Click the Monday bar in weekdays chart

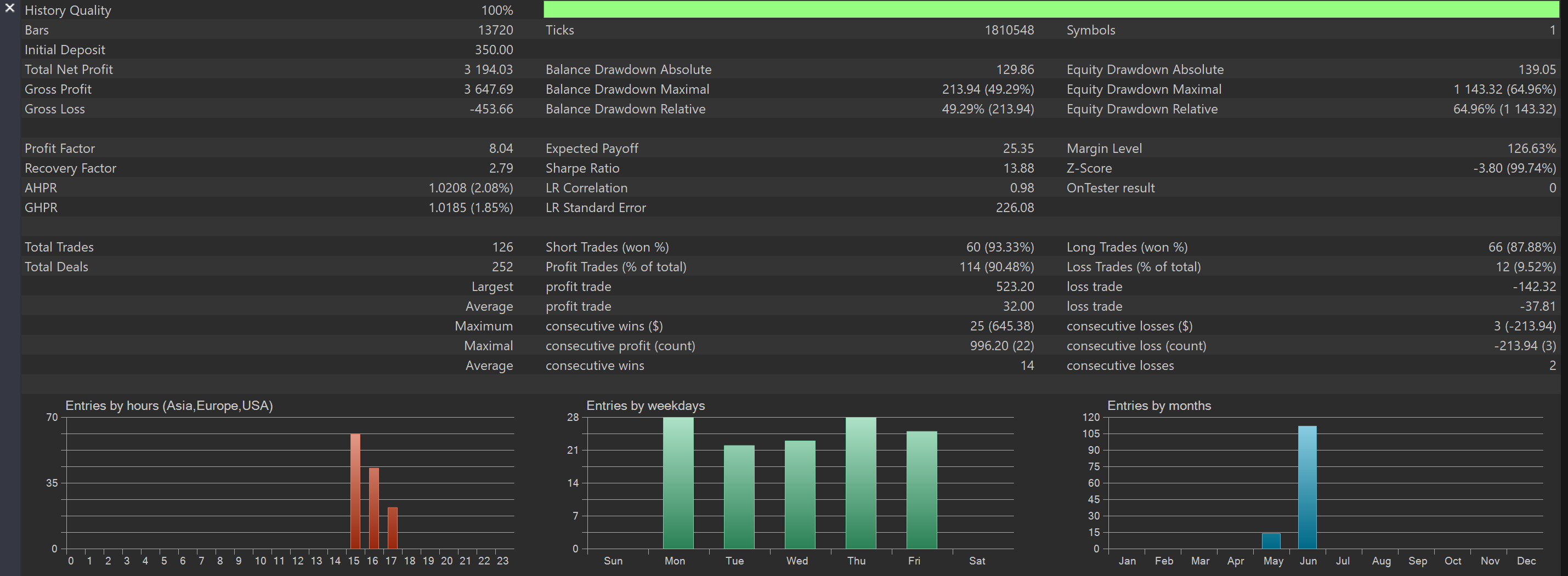[x=678, y=483]
